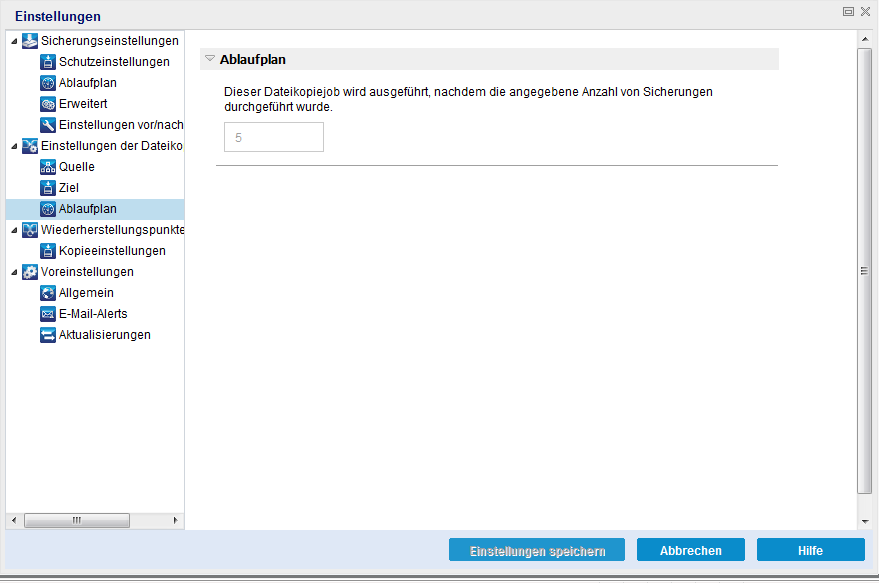Click the backup count input field

[x=274, y=137]
